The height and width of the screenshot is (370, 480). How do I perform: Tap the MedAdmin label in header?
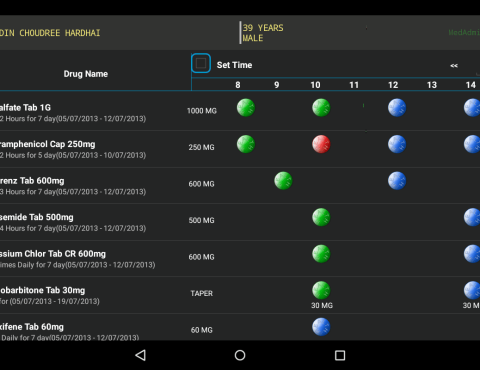click(x=464, y=32)
